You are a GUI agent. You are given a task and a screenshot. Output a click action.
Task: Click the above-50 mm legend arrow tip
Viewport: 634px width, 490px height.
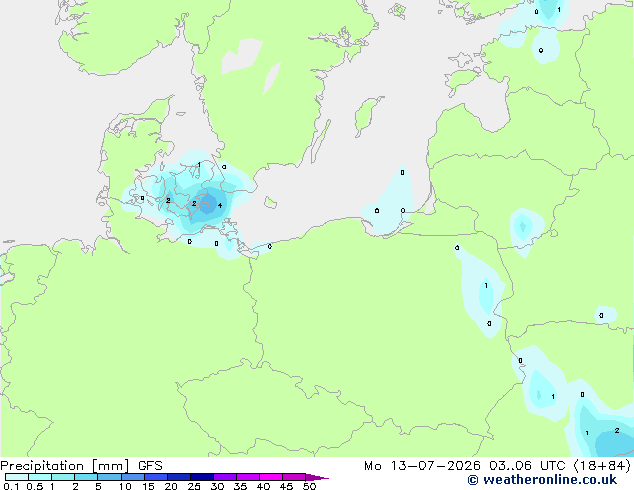tap(317, 477)
